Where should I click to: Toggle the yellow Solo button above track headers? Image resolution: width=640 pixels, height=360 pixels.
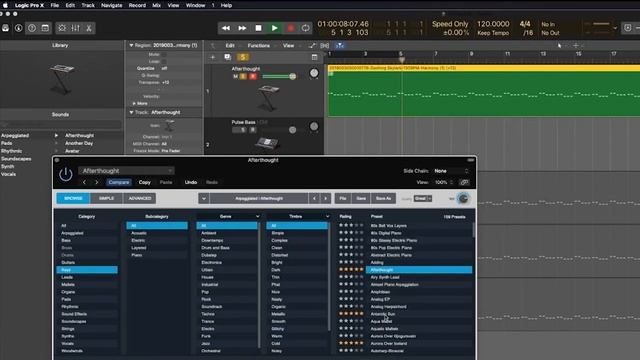coord(243,57)
